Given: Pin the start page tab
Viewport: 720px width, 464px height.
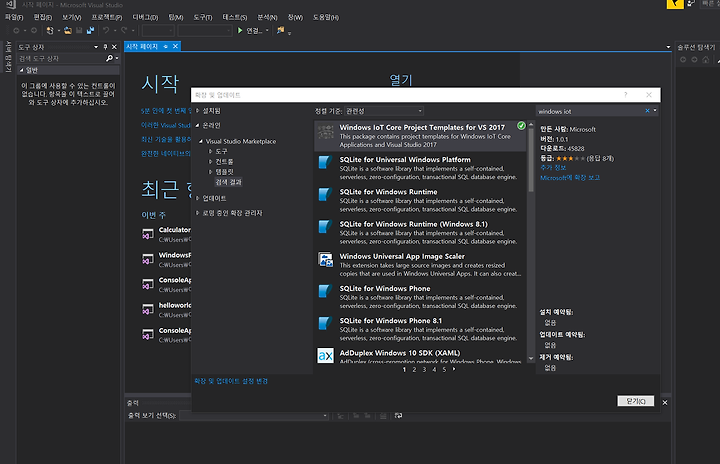Looking at the screenshot, I should pos(166,46).
